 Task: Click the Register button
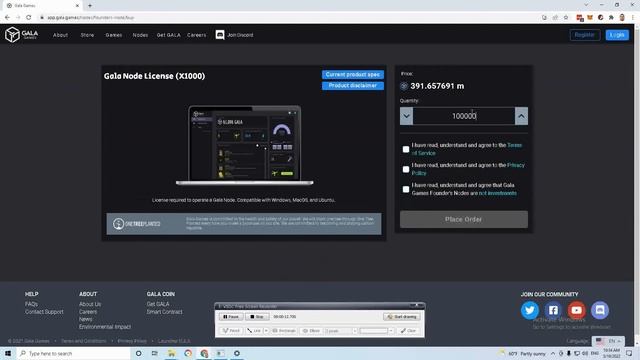[584, 35]
